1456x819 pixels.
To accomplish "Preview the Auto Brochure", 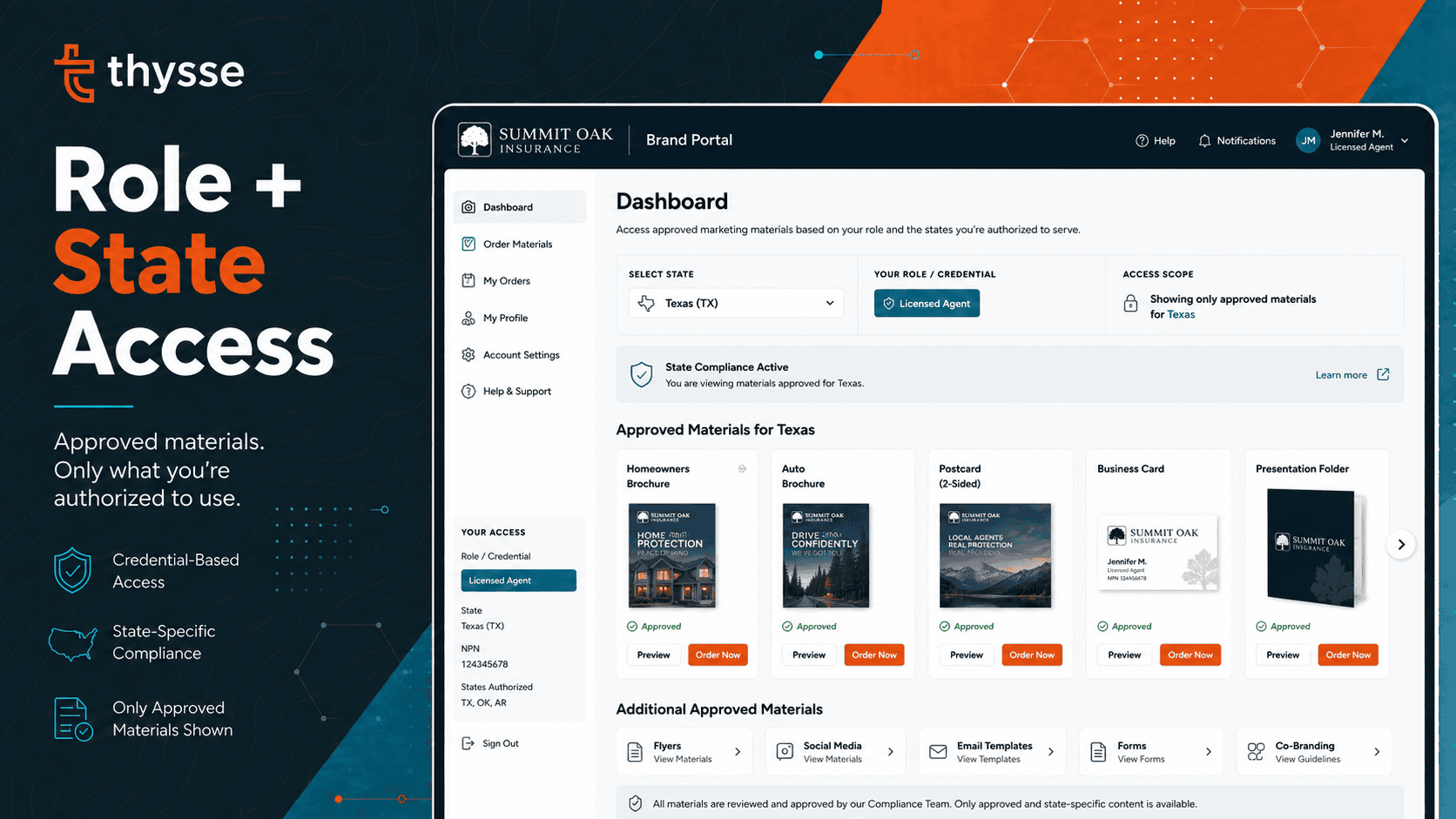I will (809, 655).
